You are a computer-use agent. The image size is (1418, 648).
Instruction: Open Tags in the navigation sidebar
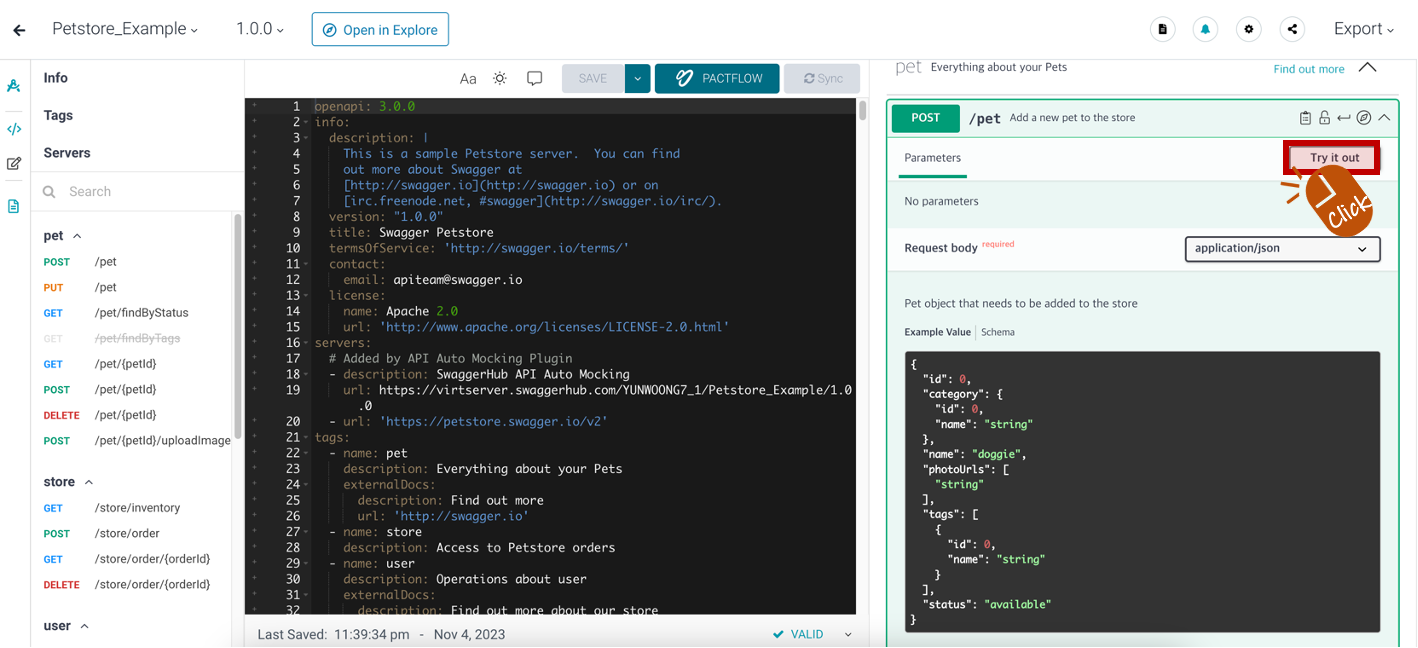click(x=58, y=115)
